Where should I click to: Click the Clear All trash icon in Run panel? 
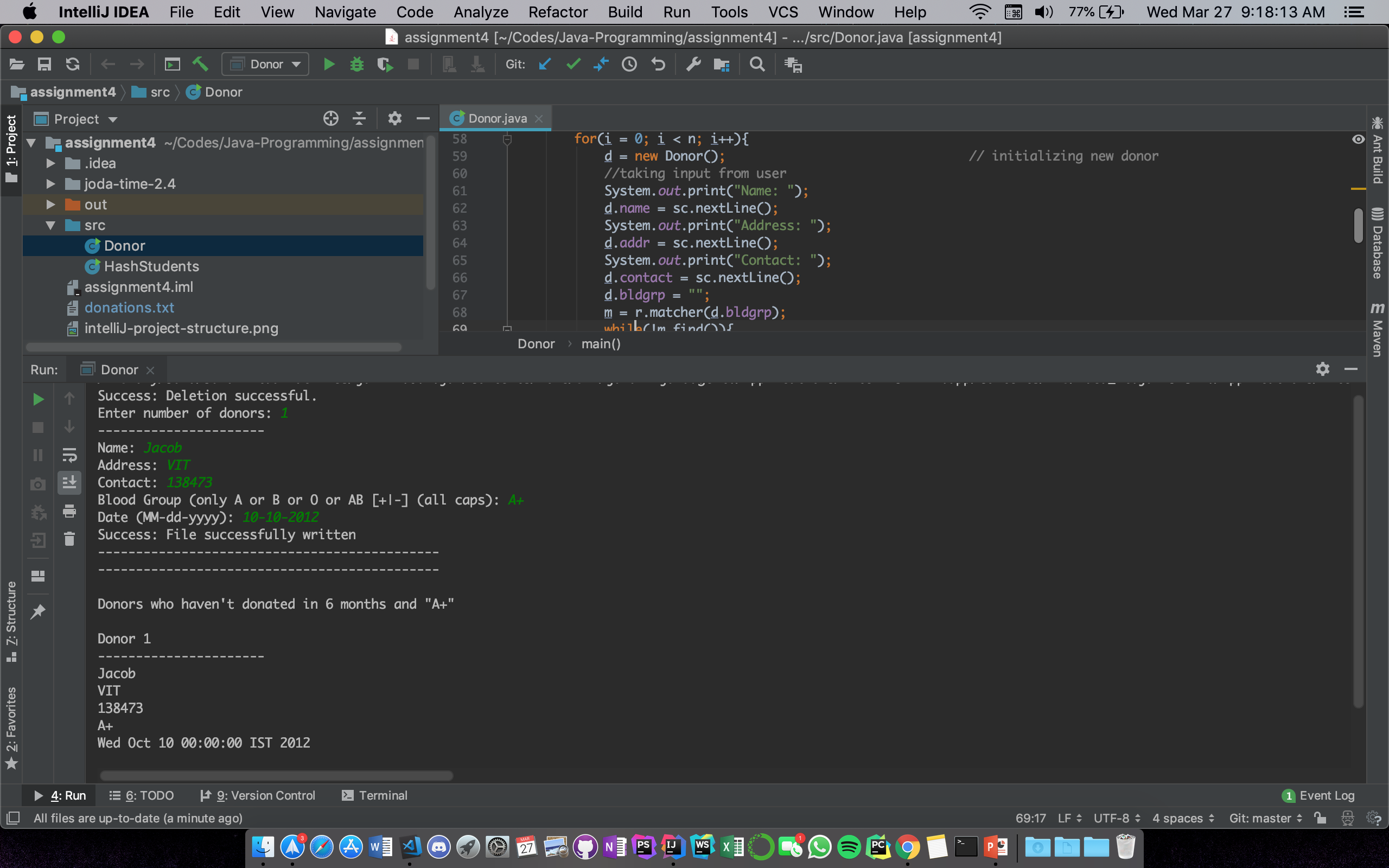click(69, 539)
